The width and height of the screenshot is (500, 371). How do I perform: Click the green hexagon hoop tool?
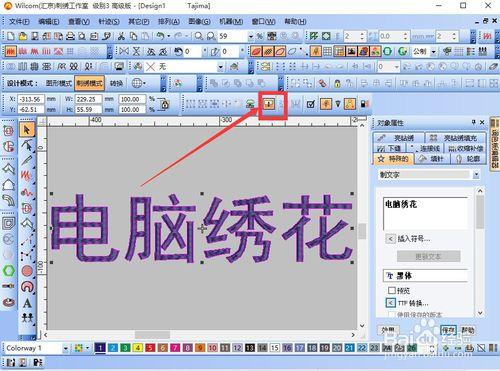point(9,270)
